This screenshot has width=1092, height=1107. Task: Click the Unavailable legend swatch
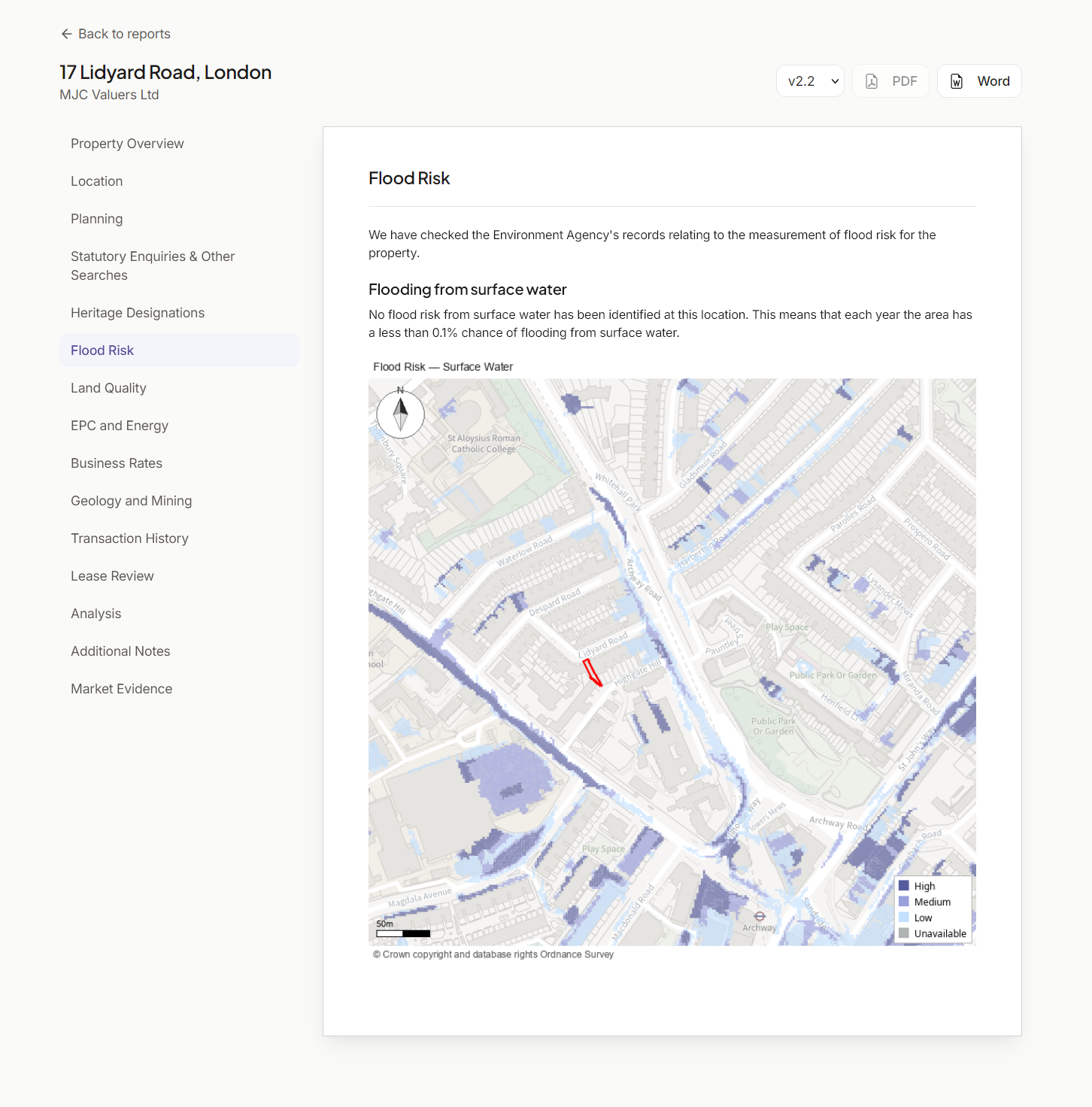pyautogui.click(x=904, y=933)
